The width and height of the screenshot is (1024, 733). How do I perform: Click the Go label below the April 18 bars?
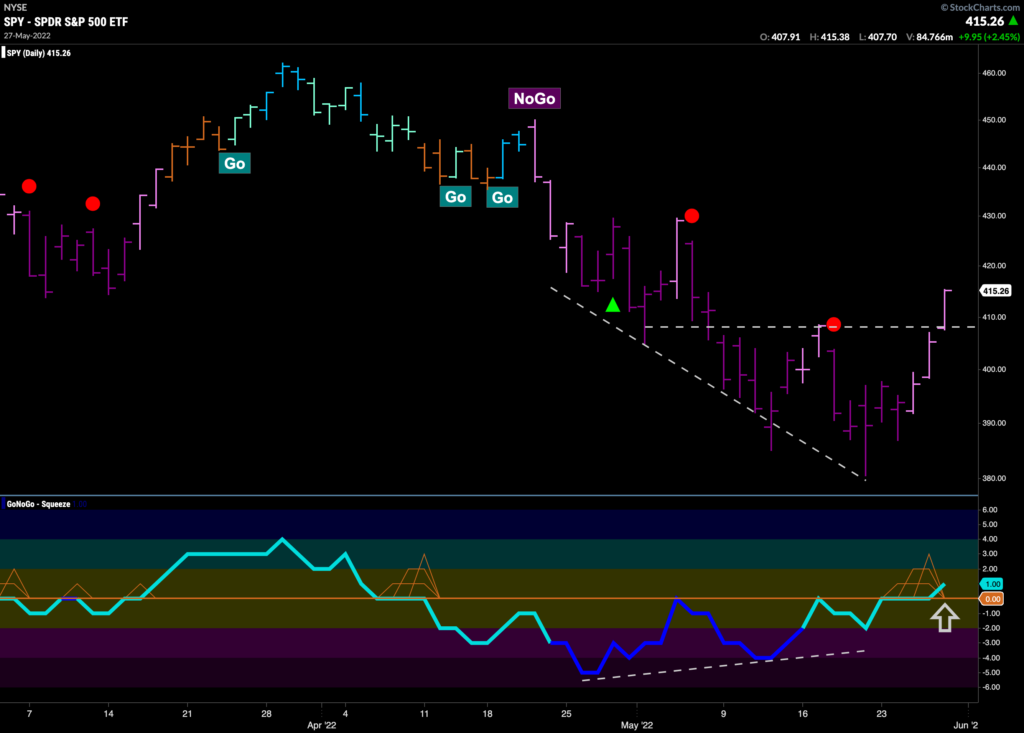point(502,197)
